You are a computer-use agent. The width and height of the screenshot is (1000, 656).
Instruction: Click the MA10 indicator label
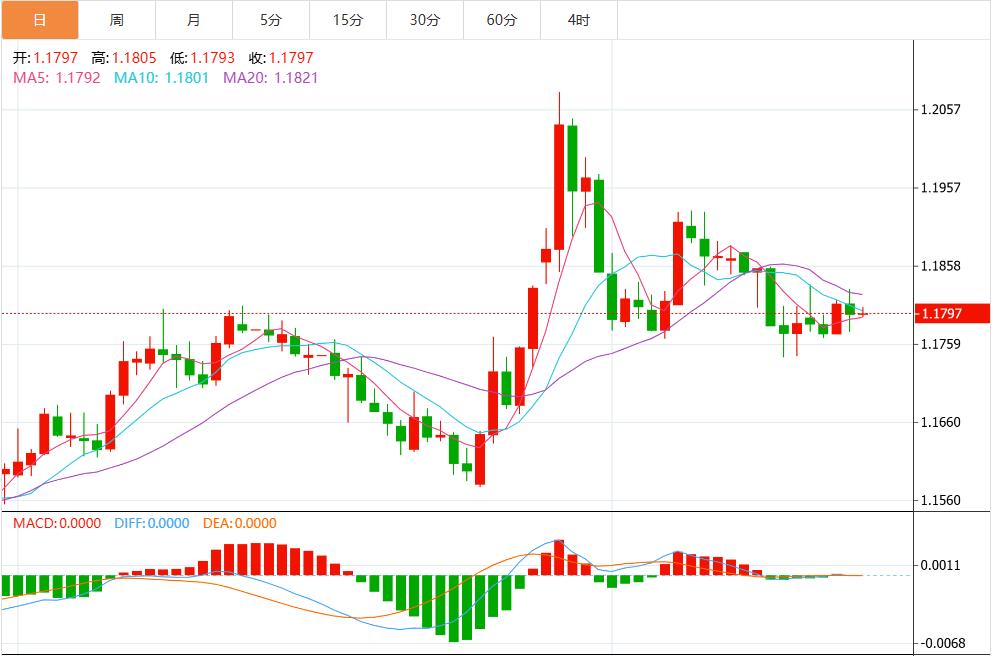click(161, 77)
